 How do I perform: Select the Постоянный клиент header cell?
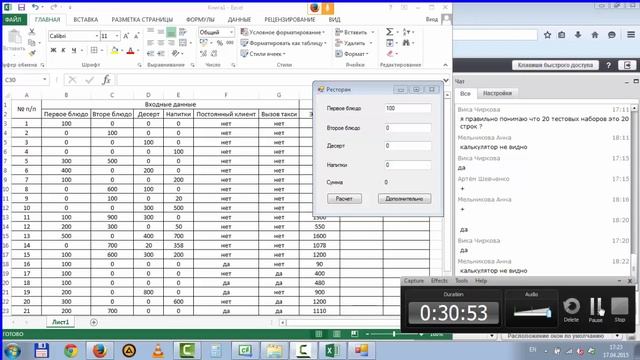tap(226, 114)
